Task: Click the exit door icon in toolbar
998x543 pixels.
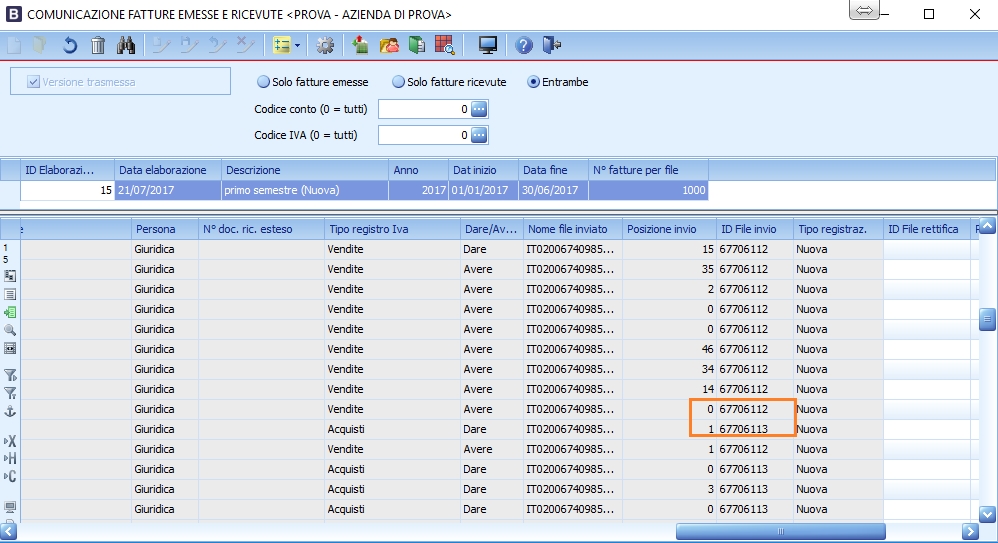Action: (x=551, y=45)
